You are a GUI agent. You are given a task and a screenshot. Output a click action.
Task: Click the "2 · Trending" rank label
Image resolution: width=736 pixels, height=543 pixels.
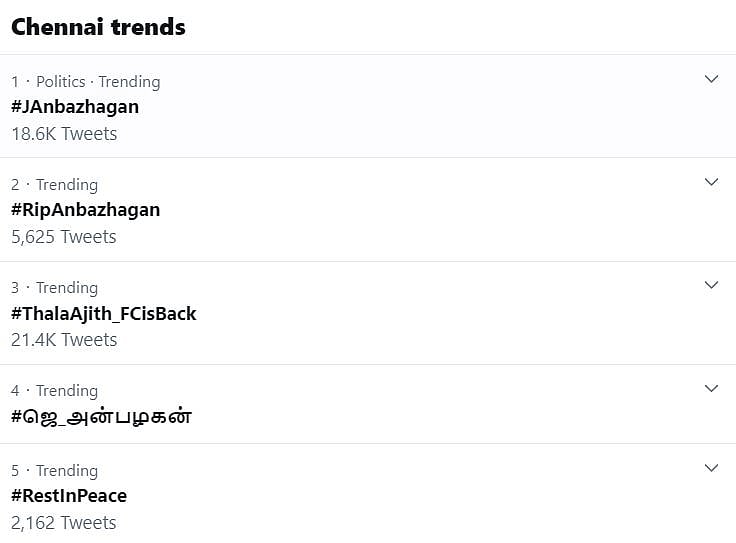54,185
